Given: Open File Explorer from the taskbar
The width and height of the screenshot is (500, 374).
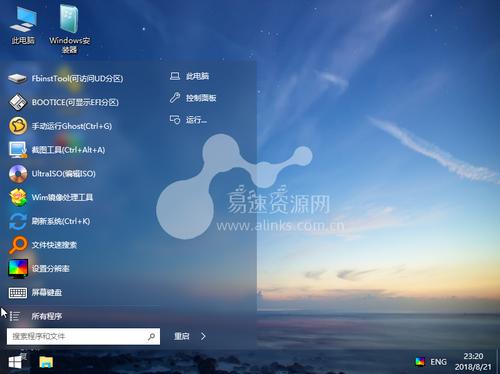Looking at the screenshot, I should pos(46,362).
